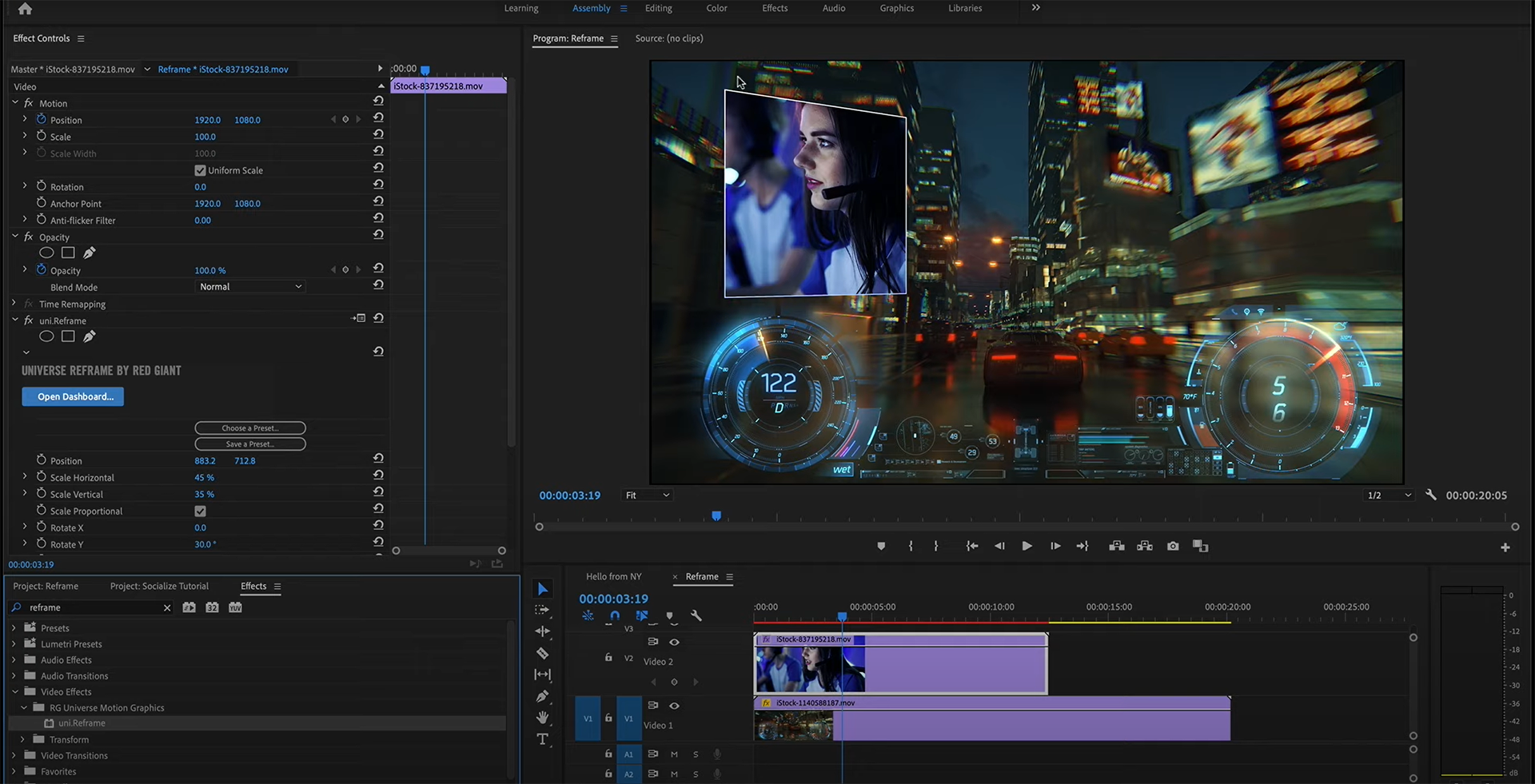The width and height of the screenshot is (1535, 784).
Task: Step forward one frame
Action: pos(1055,546)
